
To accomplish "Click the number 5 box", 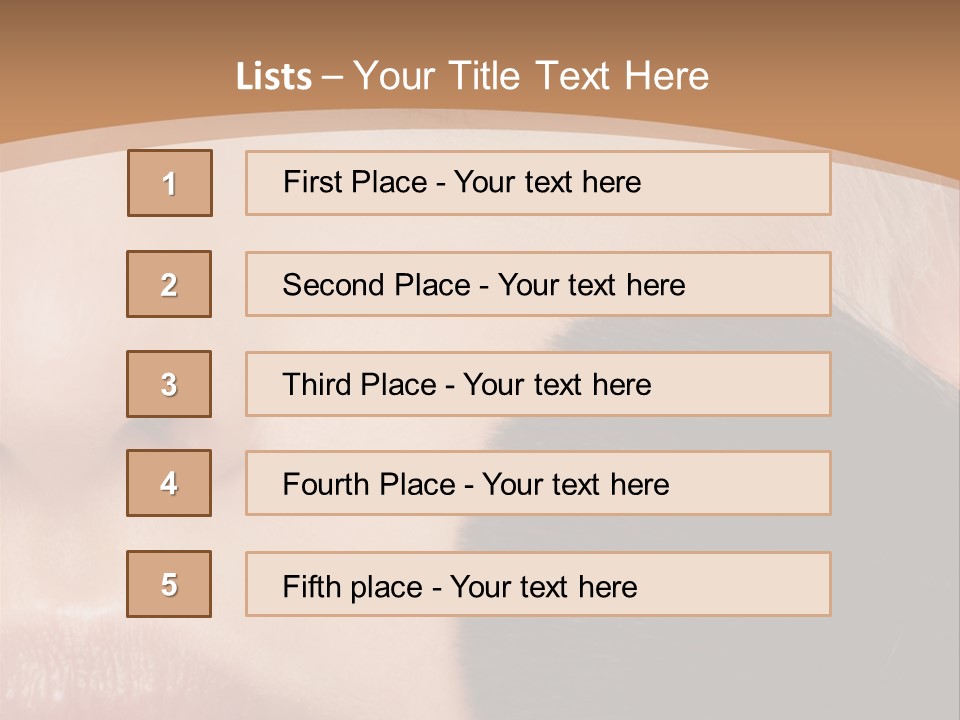I will point(169,584).
